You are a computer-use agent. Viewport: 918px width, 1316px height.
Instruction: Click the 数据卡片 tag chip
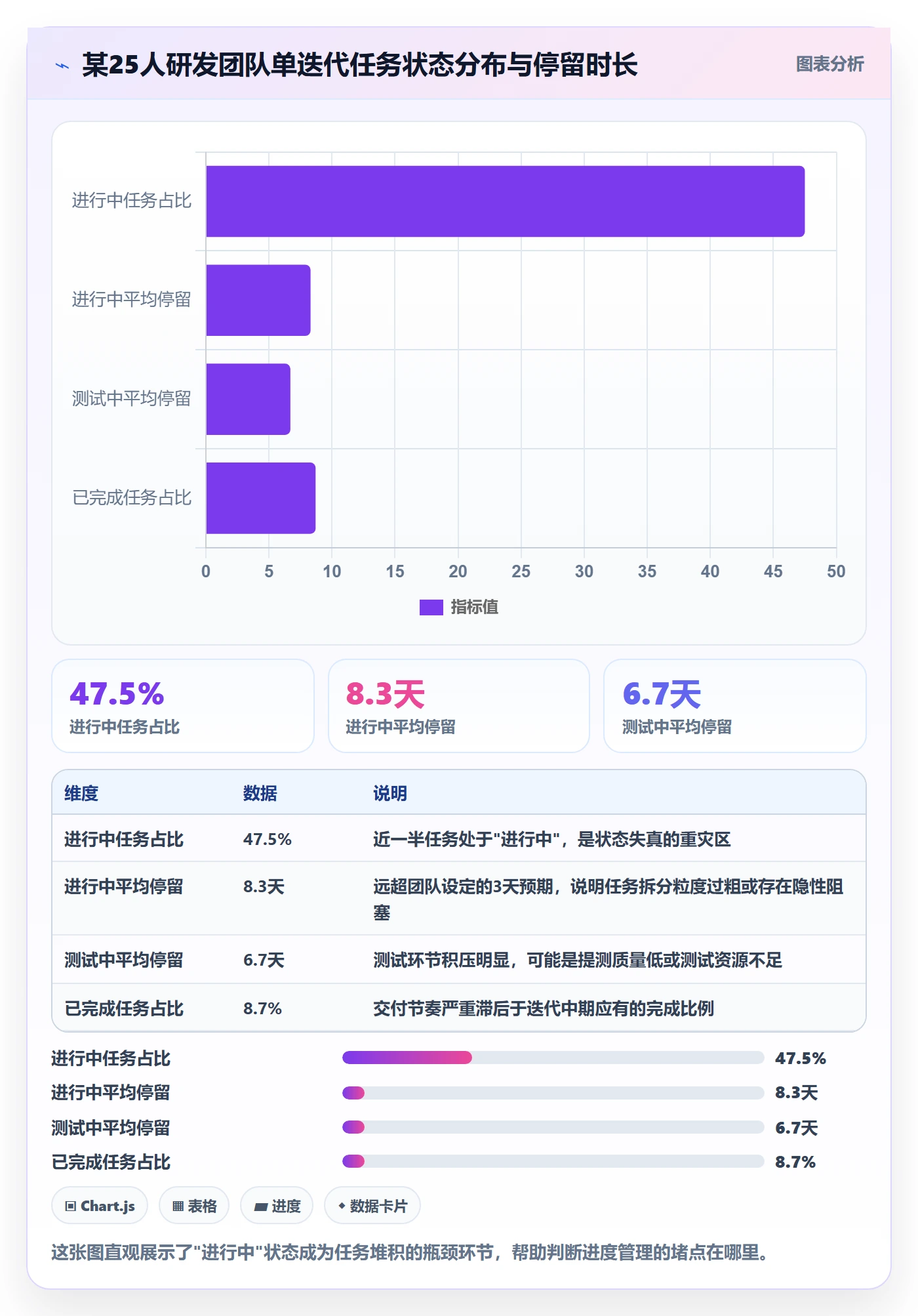click(372, 1206)
